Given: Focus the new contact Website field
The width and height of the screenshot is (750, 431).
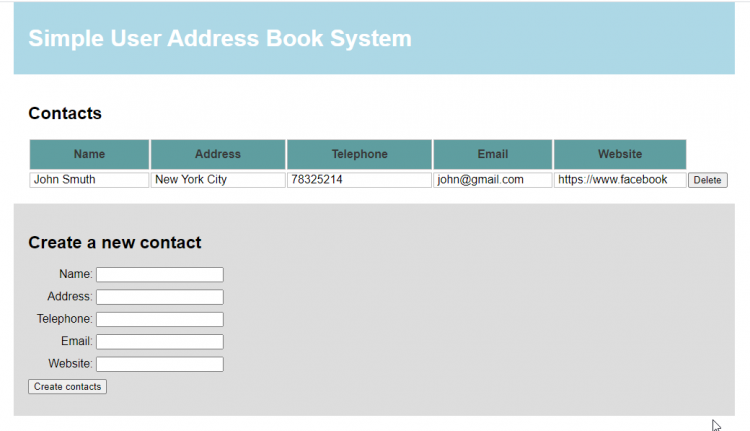Looking at the screenshot, I should pyautogui.click(x=160, y=364).
